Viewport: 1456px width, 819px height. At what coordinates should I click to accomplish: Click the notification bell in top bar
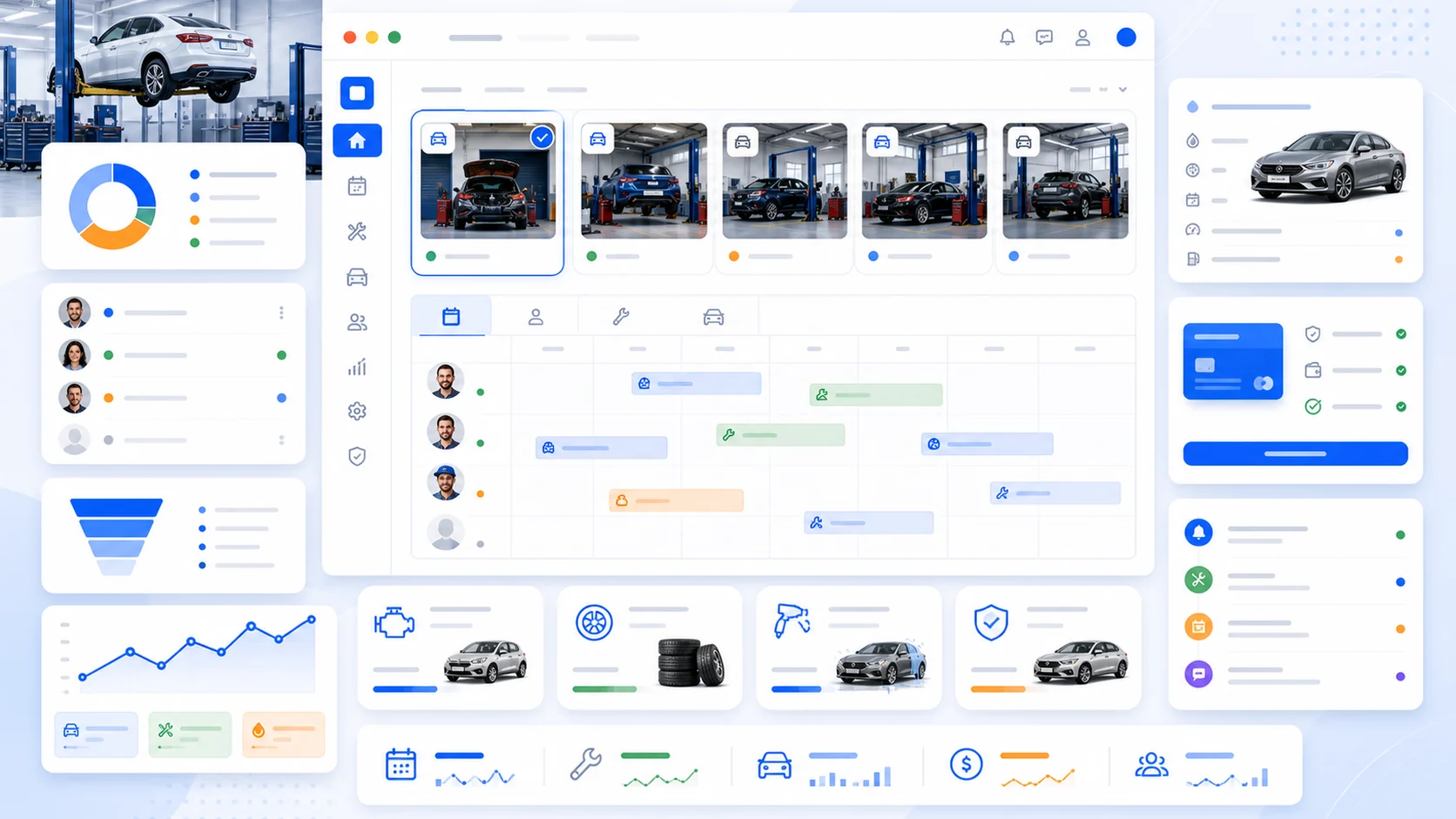coord(1007,37)
